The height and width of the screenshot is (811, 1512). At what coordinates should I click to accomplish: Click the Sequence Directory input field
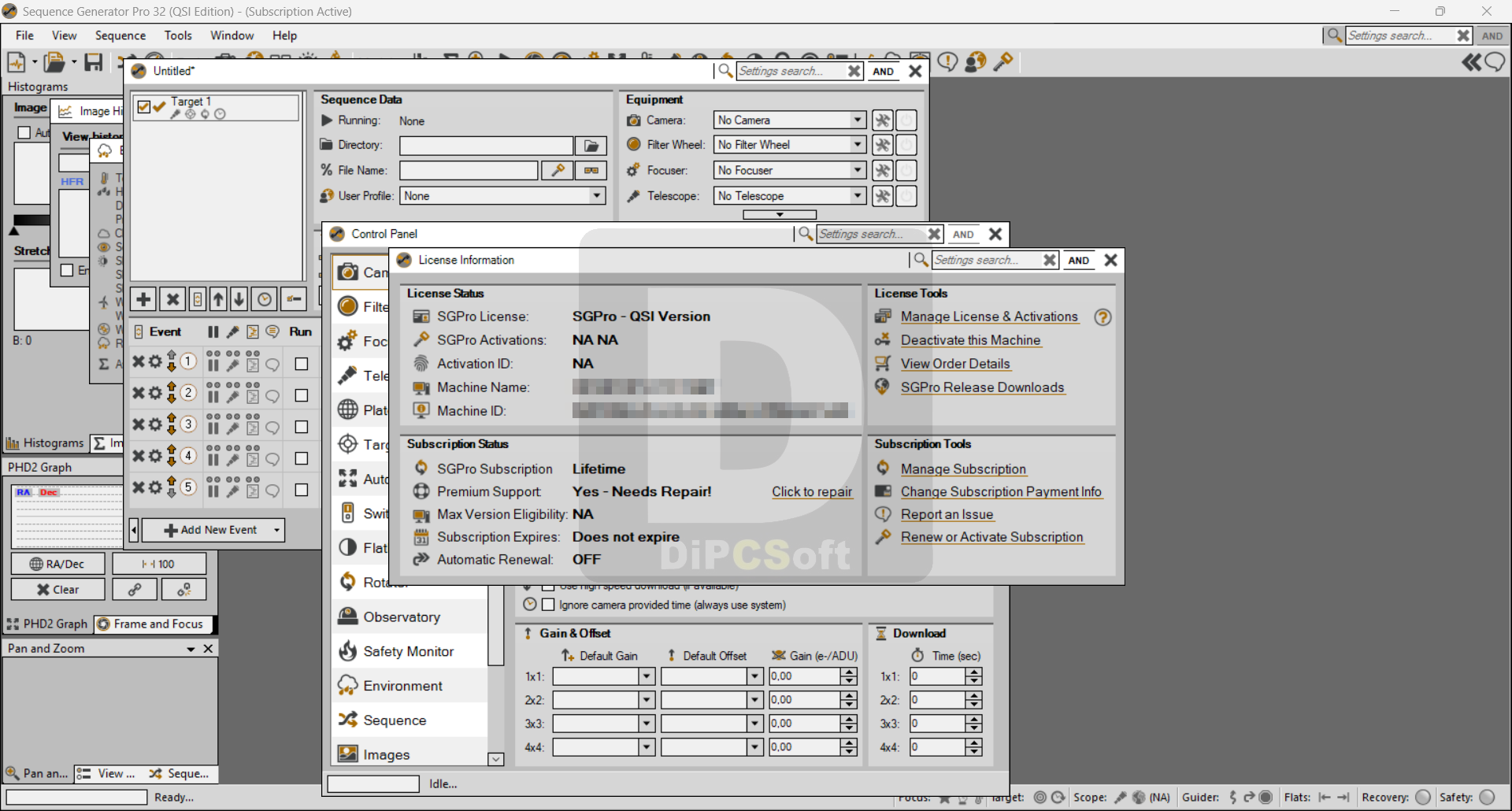(486, 146)
